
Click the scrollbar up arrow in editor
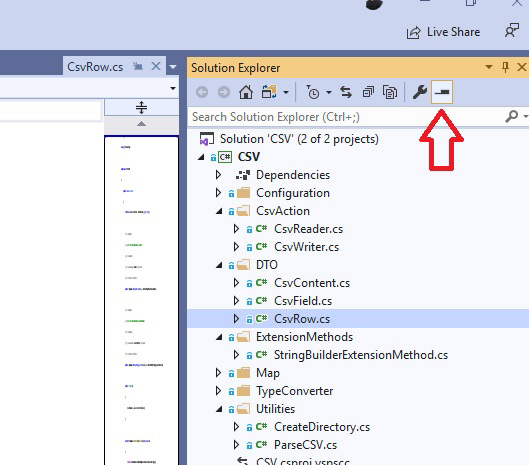[141, 124]
